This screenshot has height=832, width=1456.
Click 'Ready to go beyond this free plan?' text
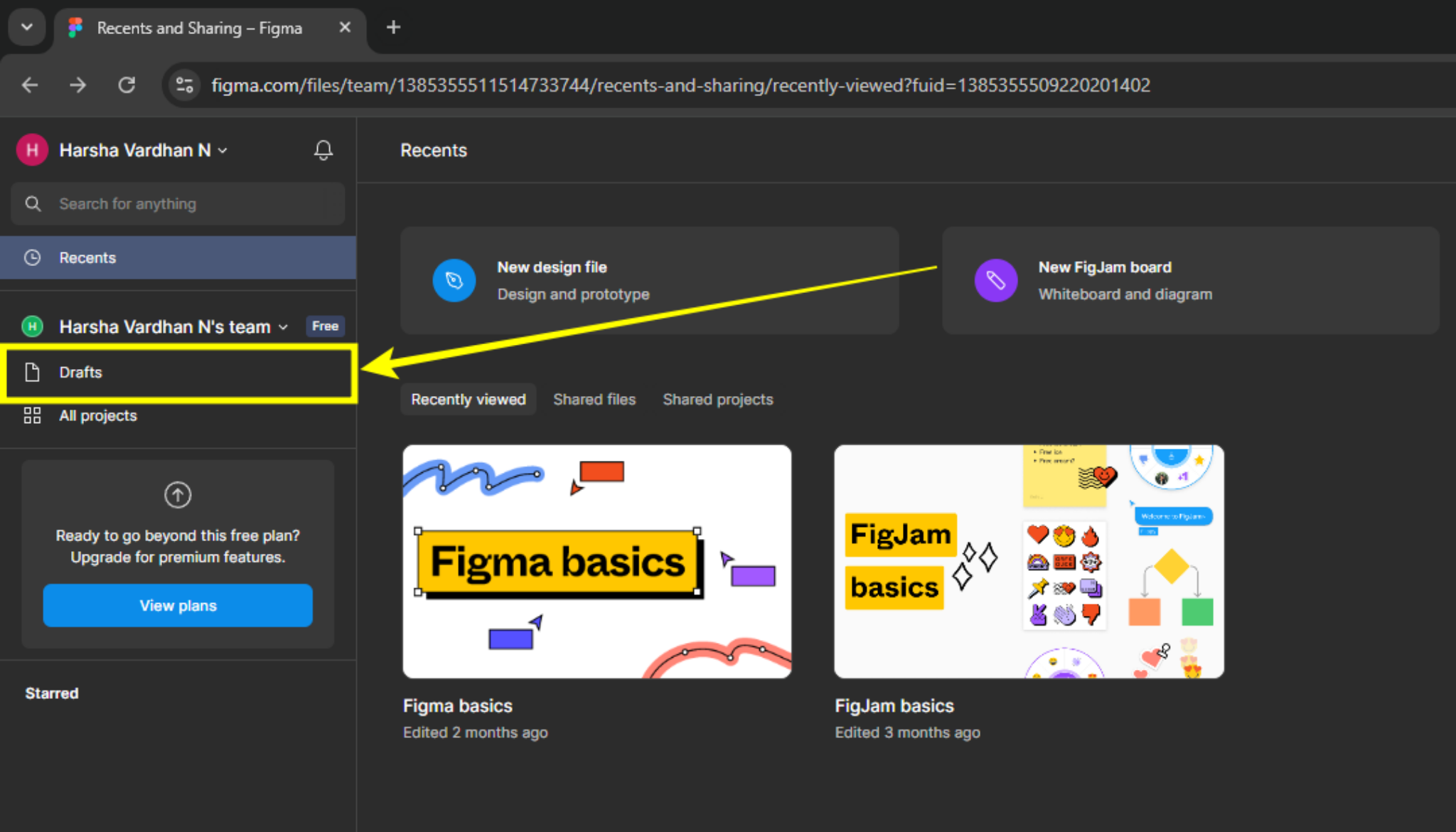coord(178,535)
